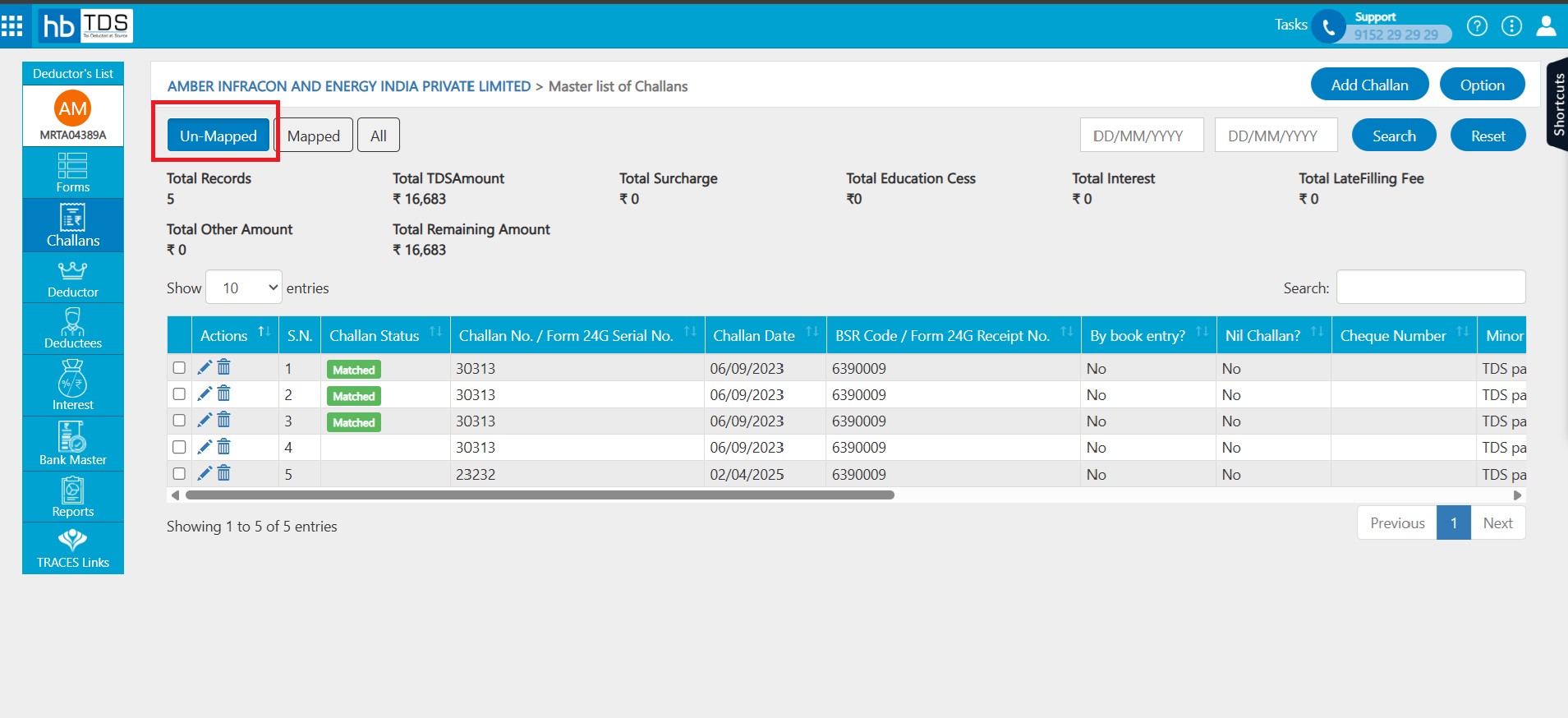The height and width of the screenshot is (718, 1568).
Task: Focus the second DD/MM/YYYY date field
Action: coord(1276,136)
